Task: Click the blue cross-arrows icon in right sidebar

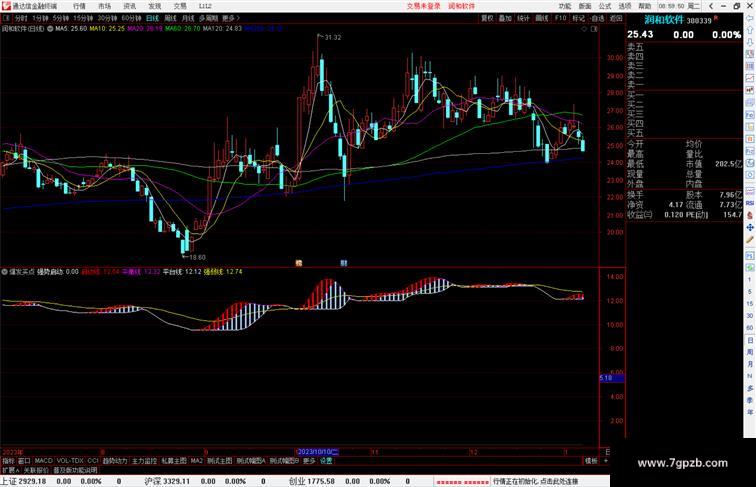Action: click(x=750, y=227)
